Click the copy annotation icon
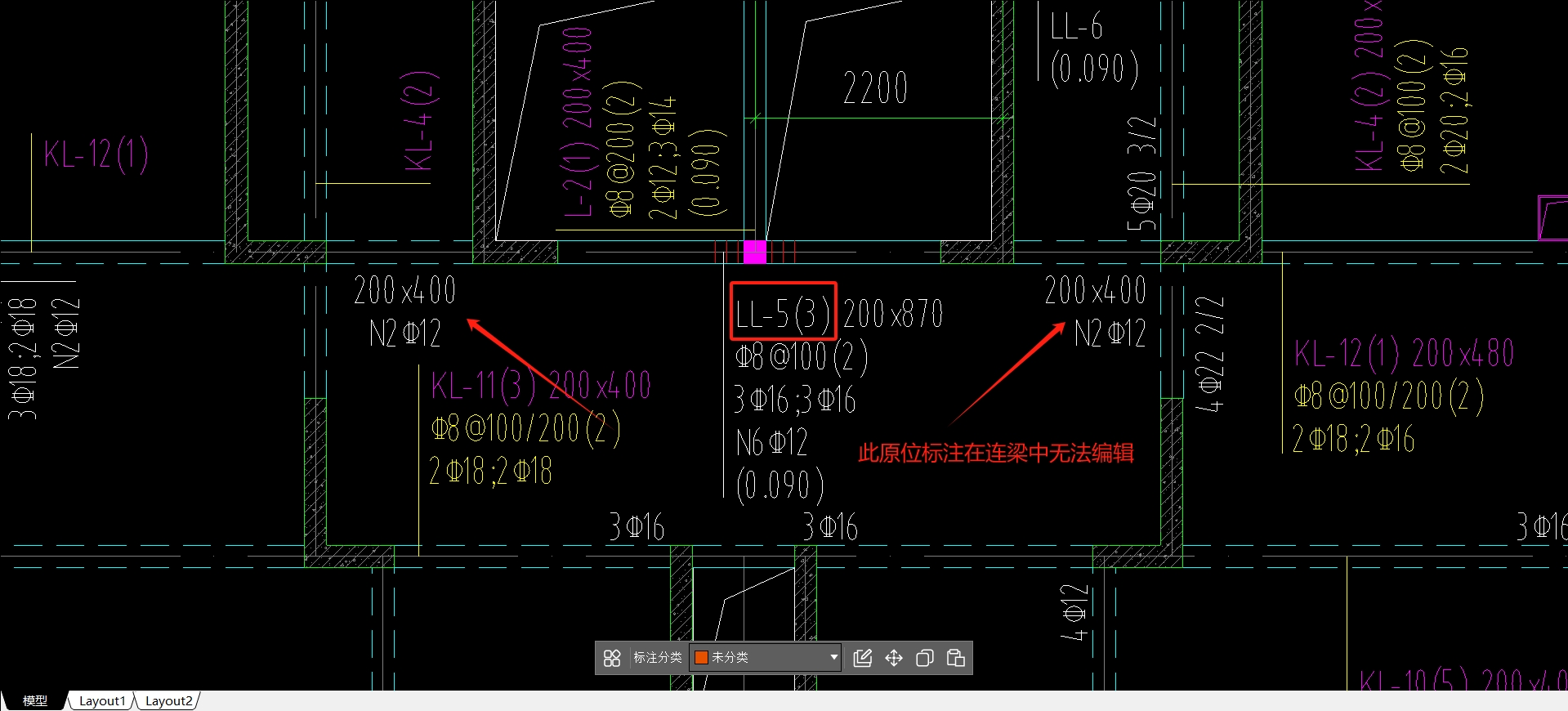Image resolution: width=1568 pixels, height=711 pixels. [925, 658]
